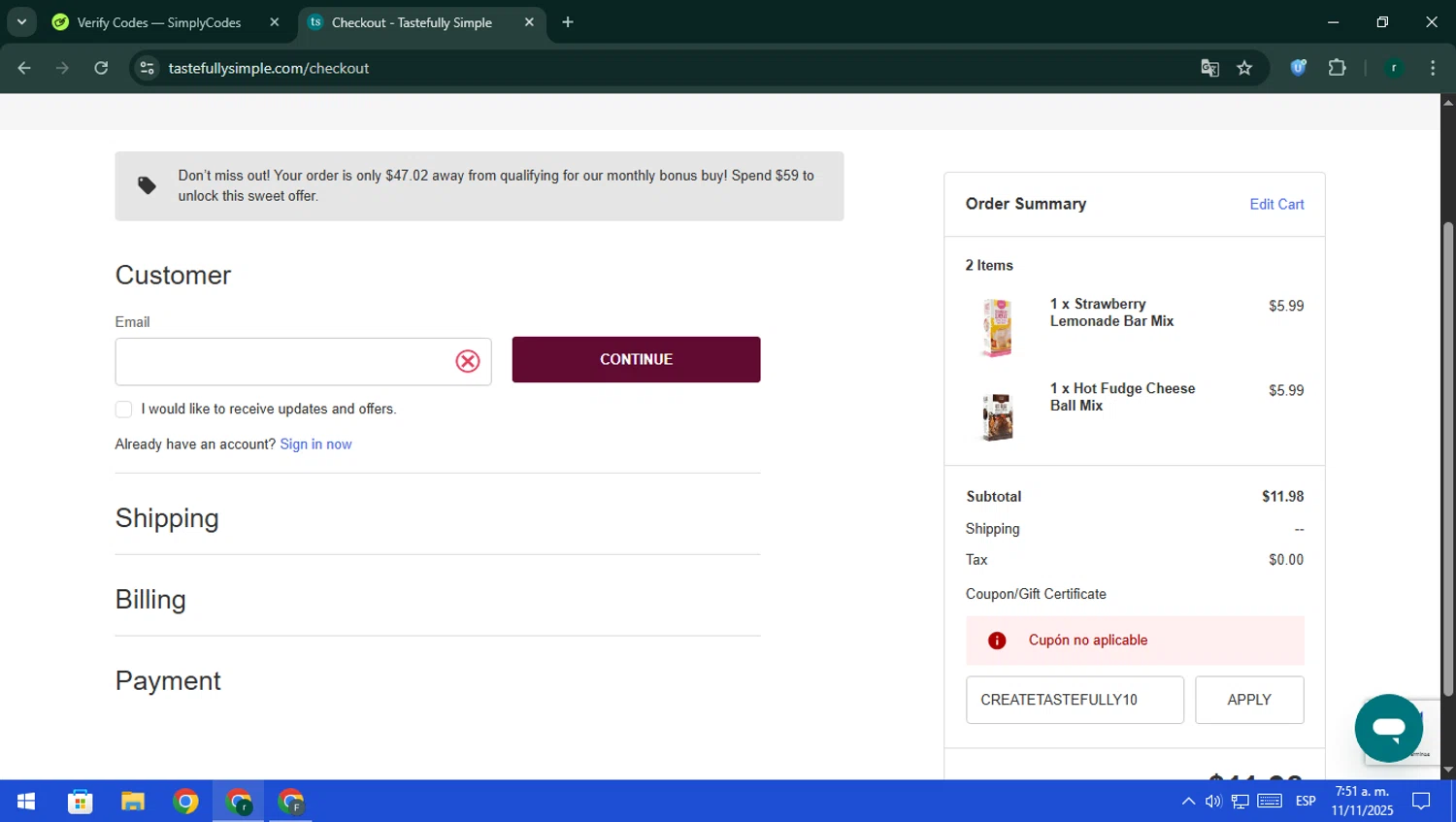Screen dimensions: 1456x822
Task: Click the CONTINUE button
Action: click(x=636, y=359)
